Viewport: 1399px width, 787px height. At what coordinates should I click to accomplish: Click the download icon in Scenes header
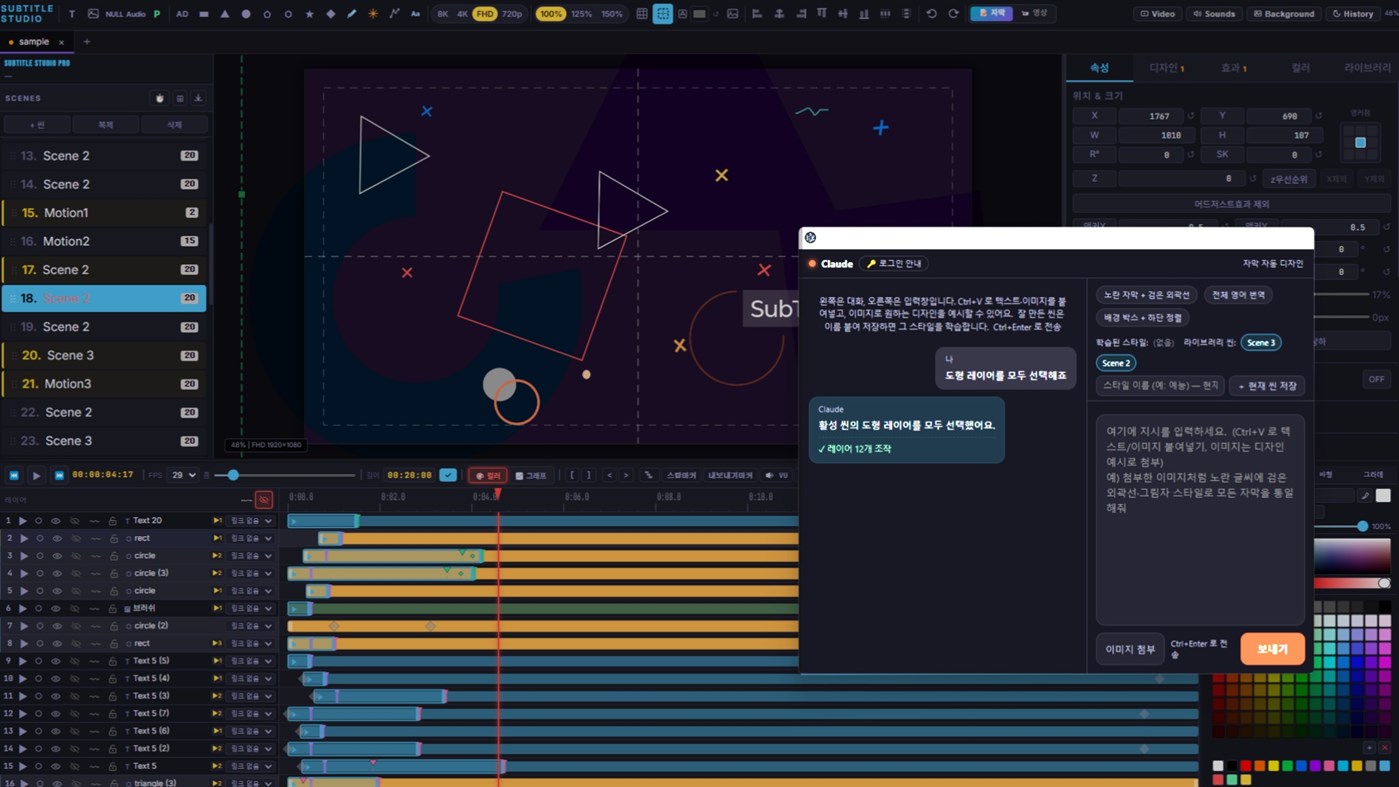point(198,98)
